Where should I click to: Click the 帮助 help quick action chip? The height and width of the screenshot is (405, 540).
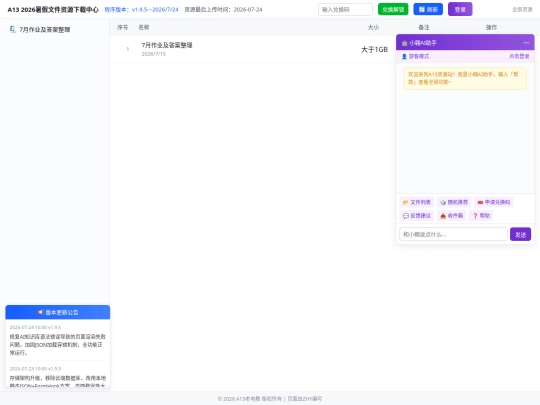point(481,216)
